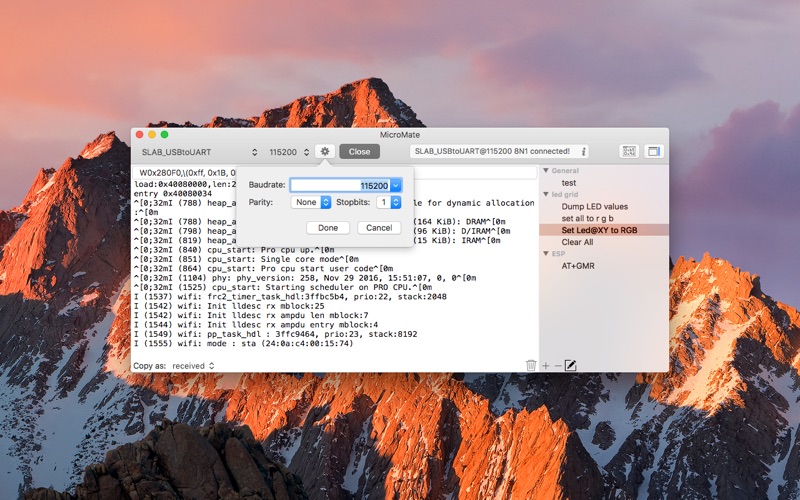
Task: Add a new command with the plus icon
Action: point(545,366)
